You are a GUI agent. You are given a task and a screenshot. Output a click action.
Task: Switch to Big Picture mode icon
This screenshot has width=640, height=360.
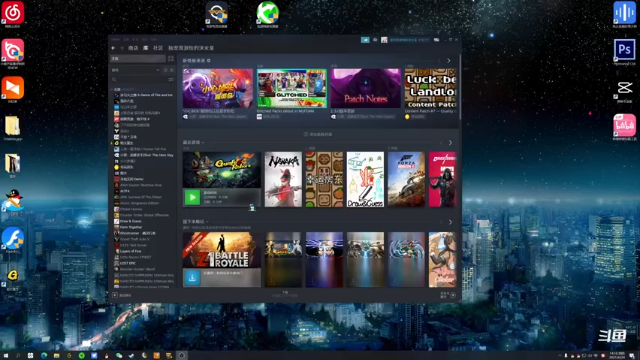point(436,40)
